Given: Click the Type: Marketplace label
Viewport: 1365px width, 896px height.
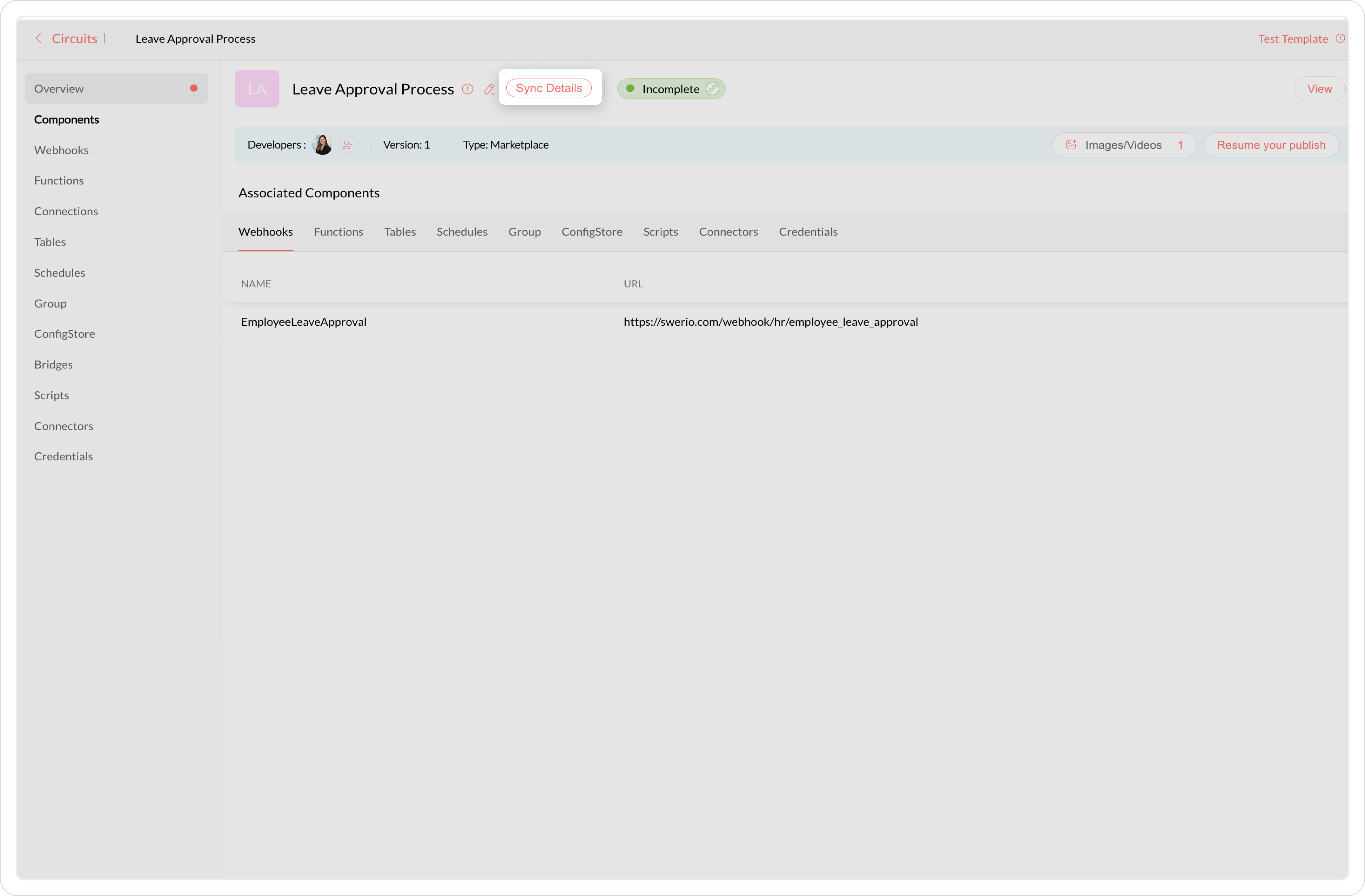Looking at the screenshot, I should coord(505,144).
